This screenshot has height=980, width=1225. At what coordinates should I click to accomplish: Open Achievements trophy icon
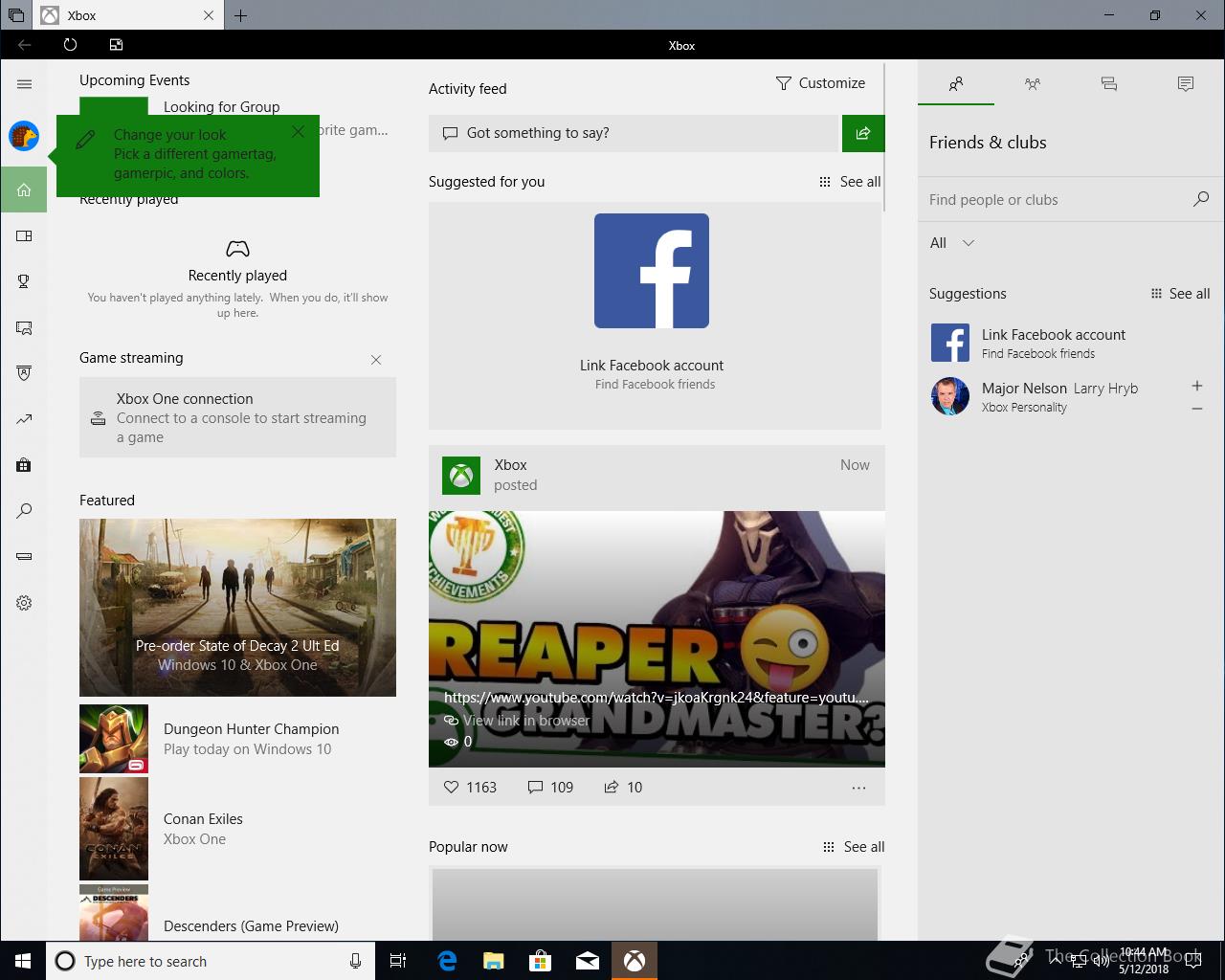click(x=24, y=281)
